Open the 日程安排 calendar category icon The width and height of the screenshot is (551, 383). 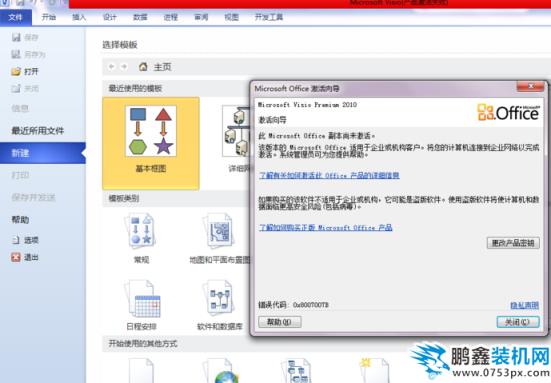pyautogui.click(x=143, y=300)
